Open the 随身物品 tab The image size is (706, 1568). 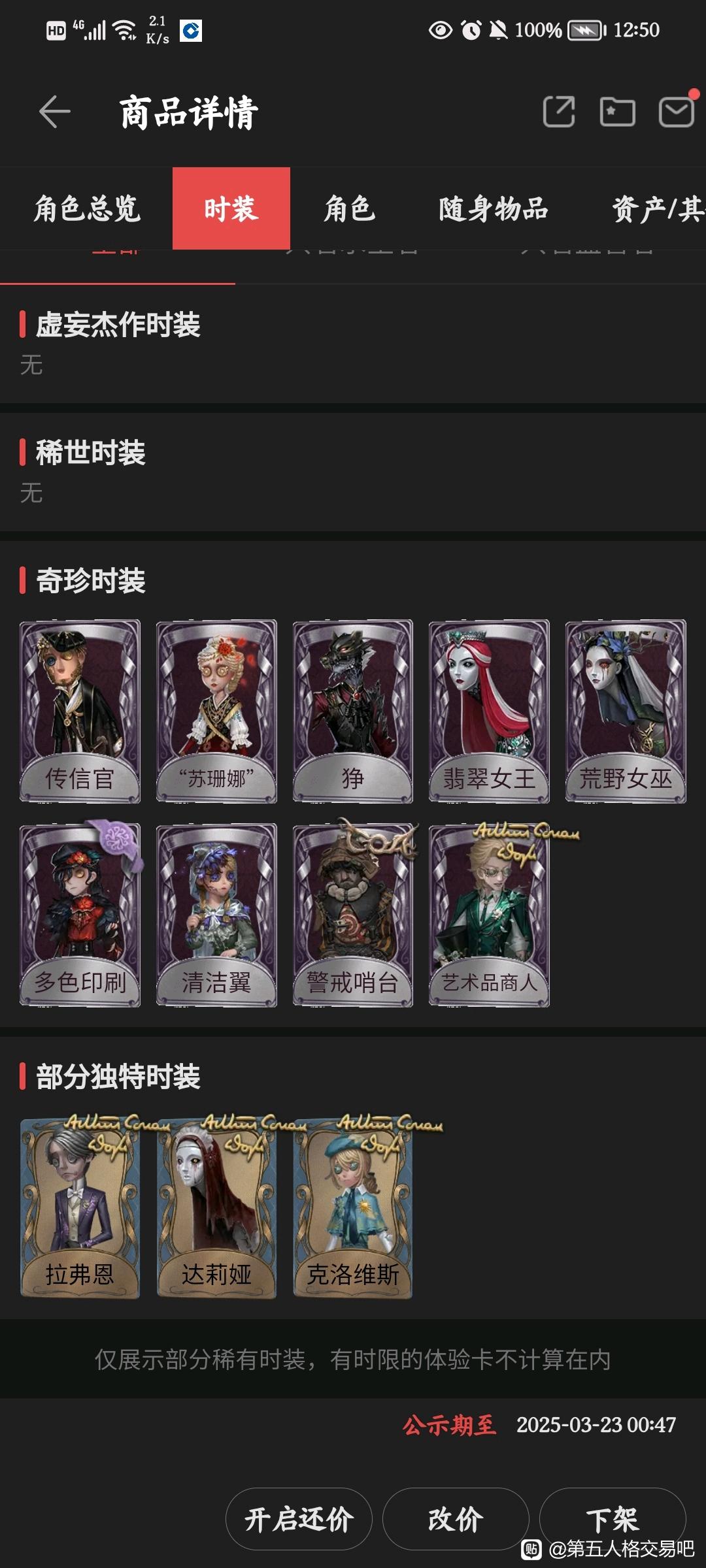click(494, 209)
